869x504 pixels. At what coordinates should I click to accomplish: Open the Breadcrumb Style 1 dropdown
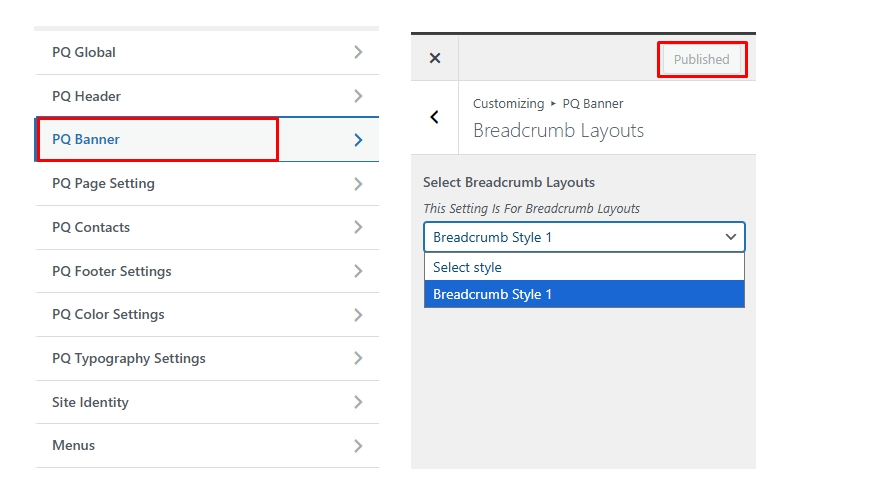coord(584,237)
